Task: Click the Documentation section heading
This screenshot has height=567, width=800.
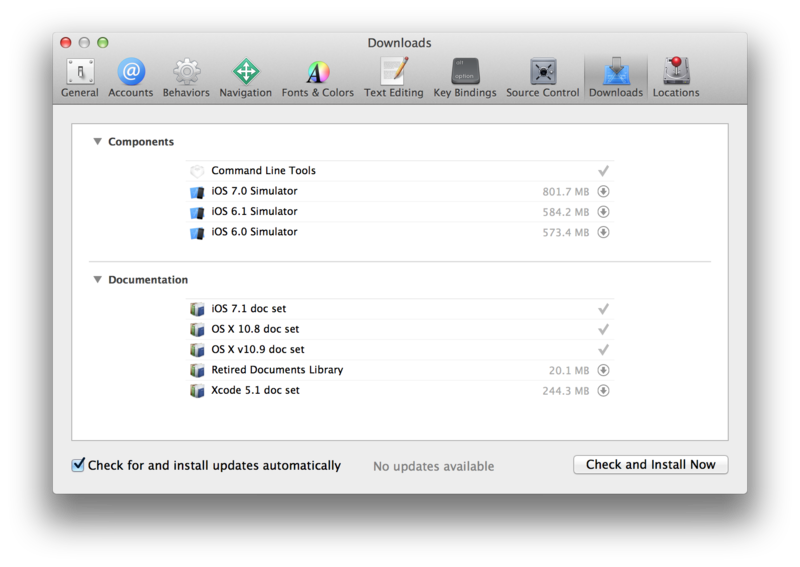Action: point(148,280)
